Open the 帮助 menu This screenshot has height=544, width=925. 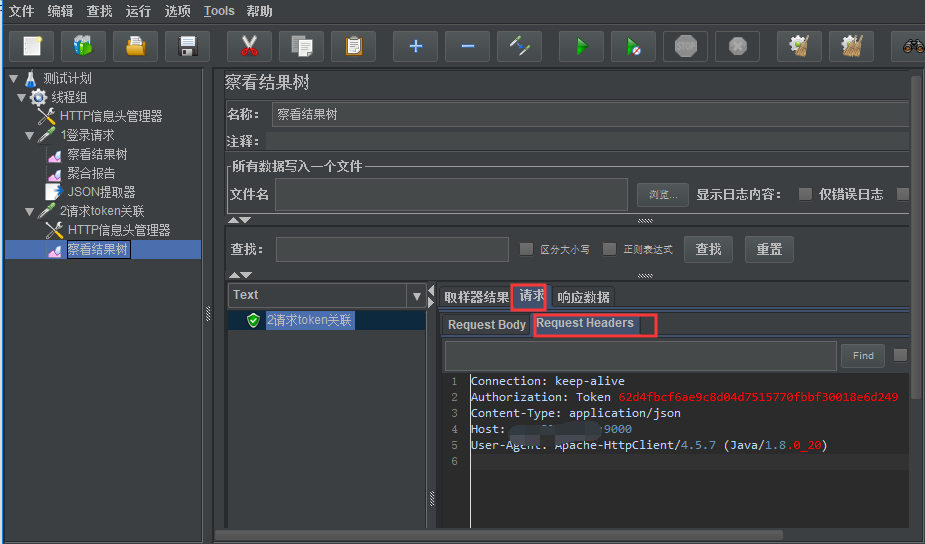[260, 11]
